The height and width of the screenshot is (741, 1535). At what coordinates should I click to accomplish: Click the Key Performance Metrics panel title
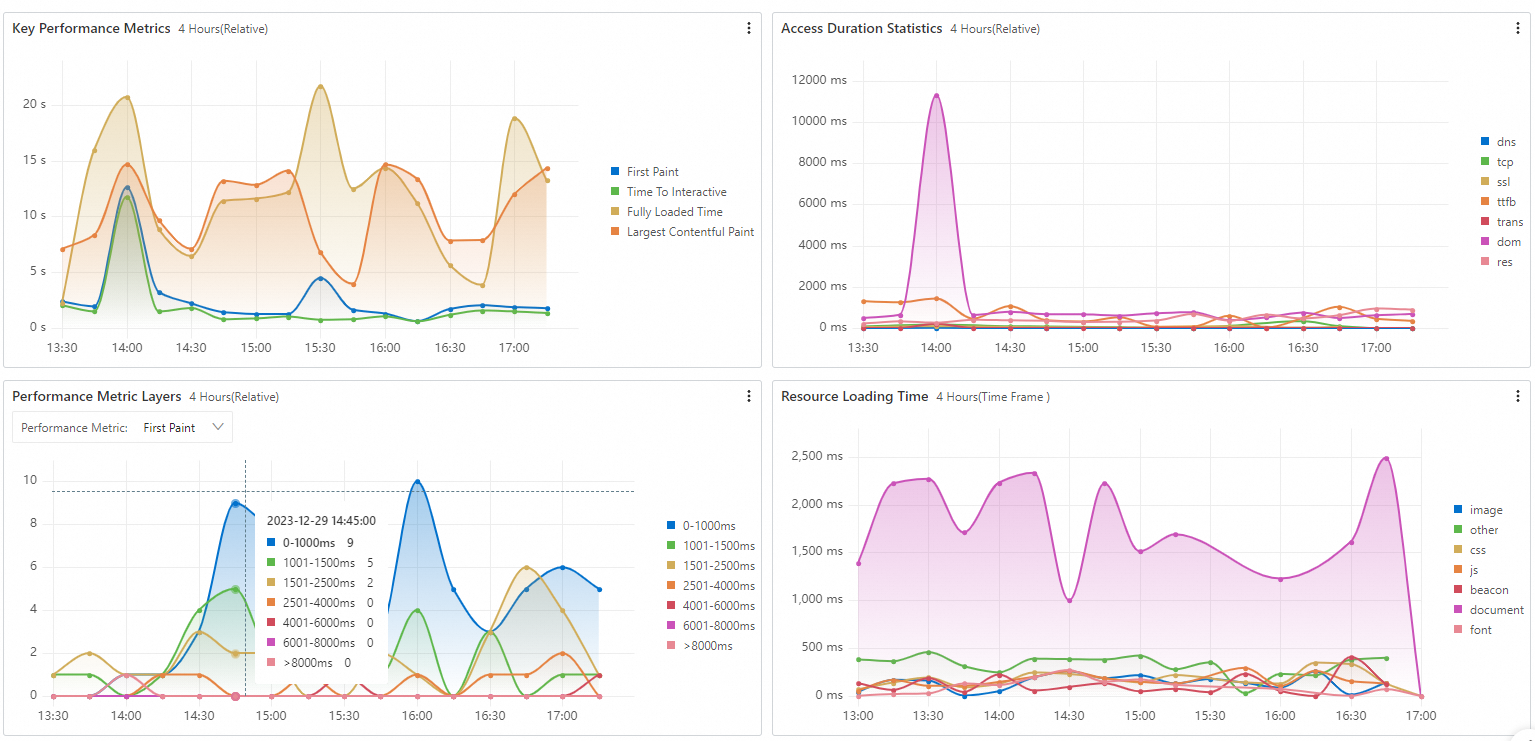(x=91, y=28)
